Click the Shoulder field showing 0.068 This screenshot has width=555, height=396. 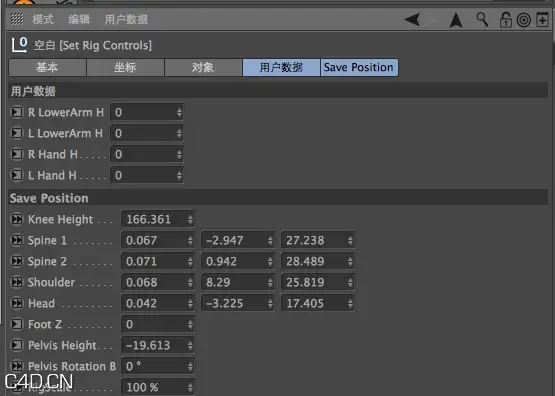158,282
